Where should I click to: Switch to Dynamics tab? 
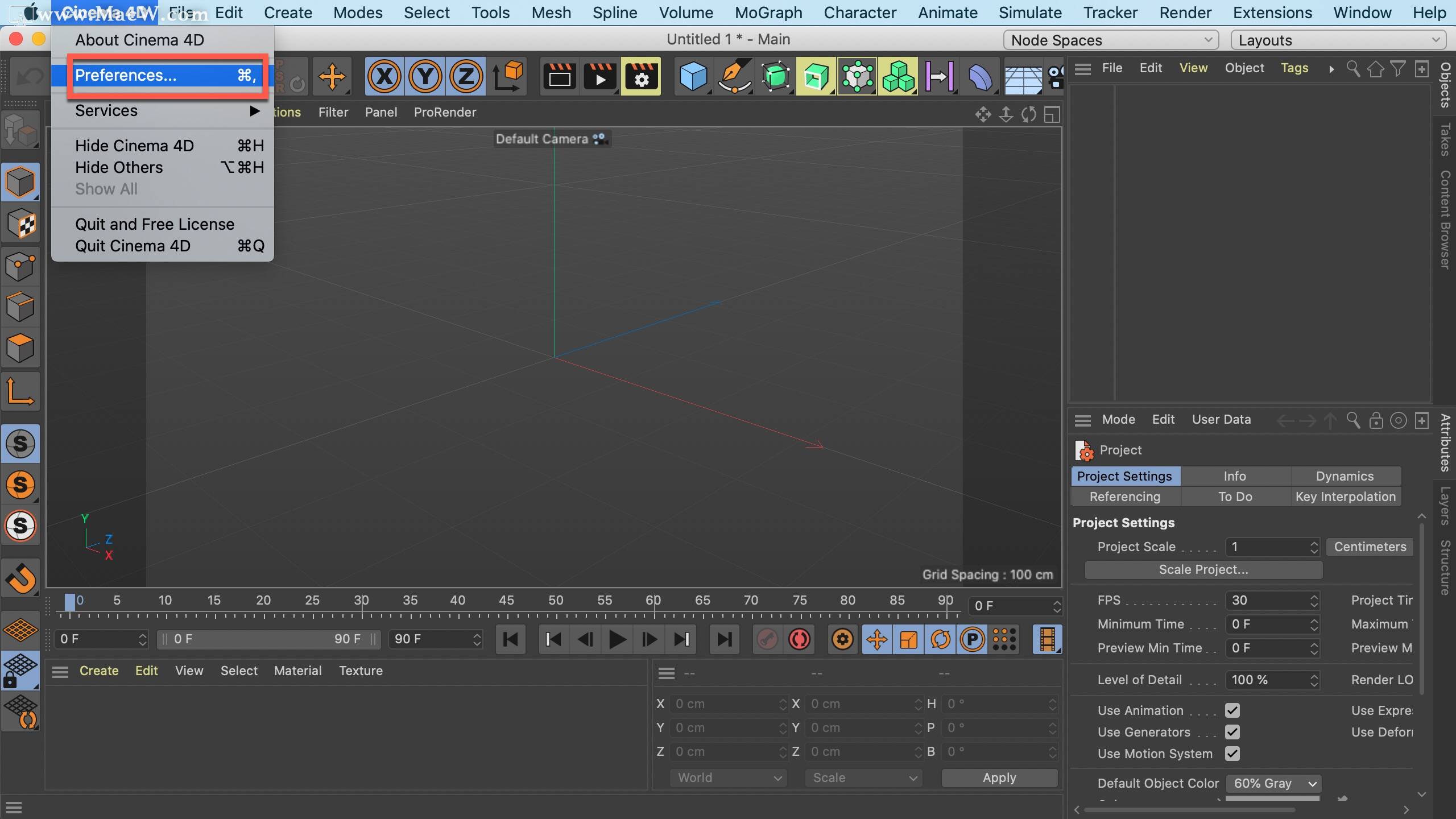[1345, 476]
